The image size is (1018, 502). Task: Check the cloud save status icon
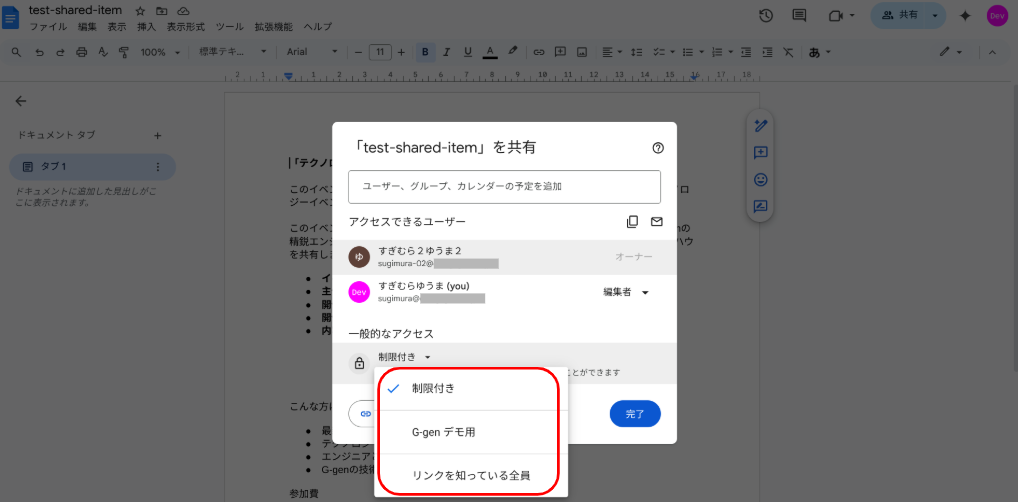(x=184, y=11)
